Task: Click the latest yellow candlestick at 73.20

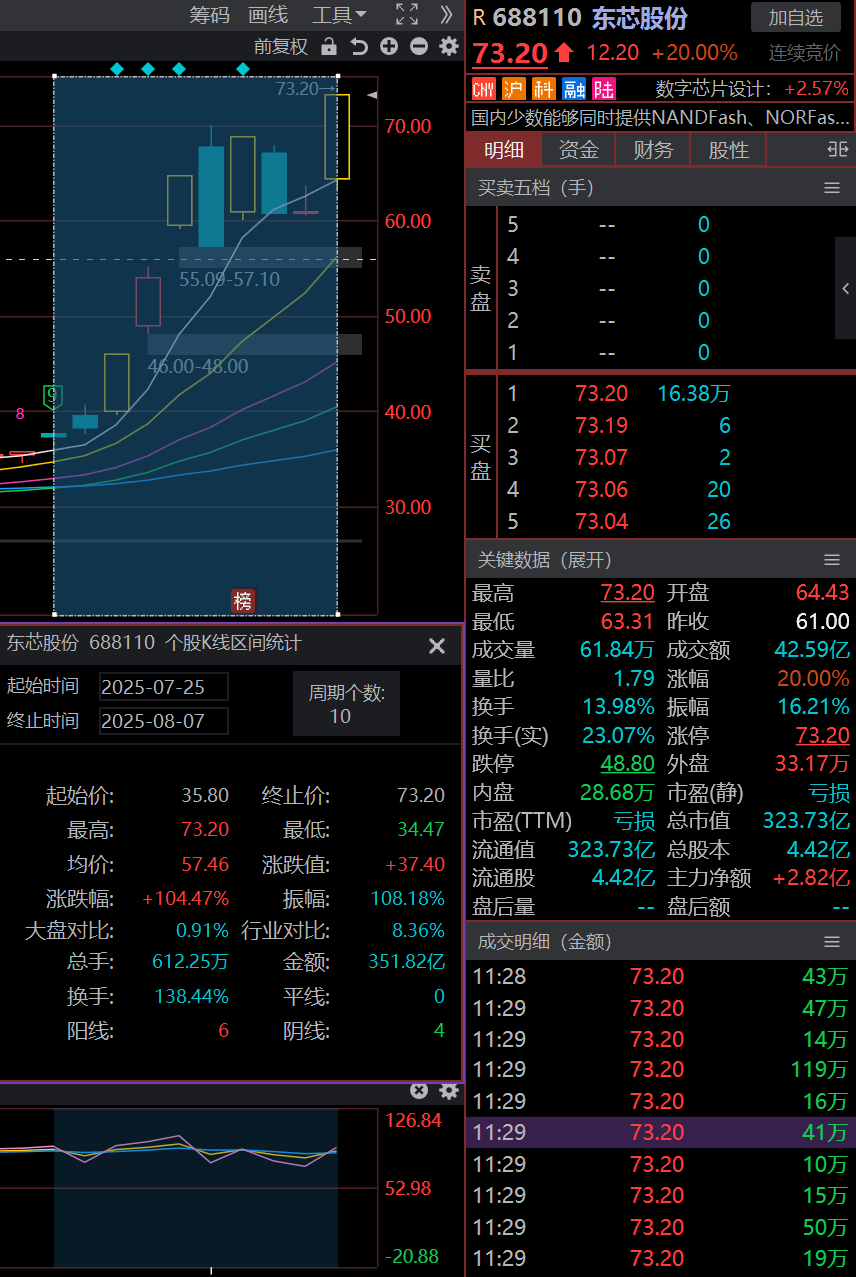Action: click(x=337, y=137)
